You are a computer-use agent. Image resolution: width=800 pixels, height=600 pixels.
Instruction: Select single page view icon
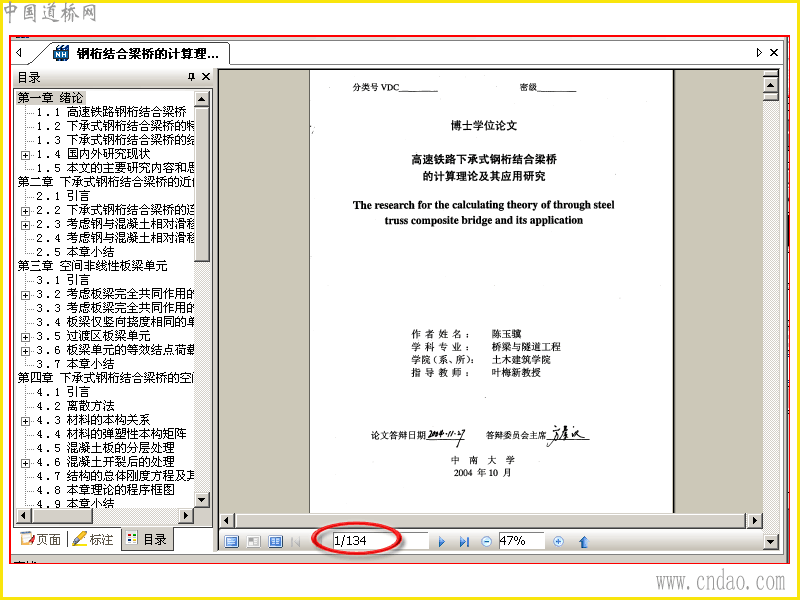click(x=232, y=541)
